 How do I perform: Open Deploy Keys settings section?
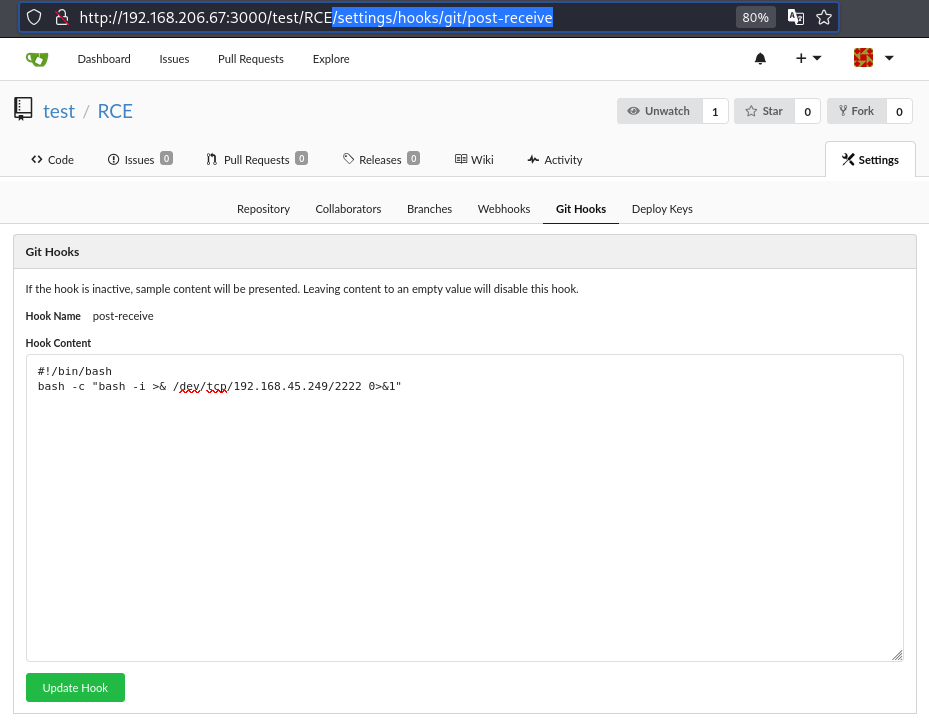(x=662, y=209)
